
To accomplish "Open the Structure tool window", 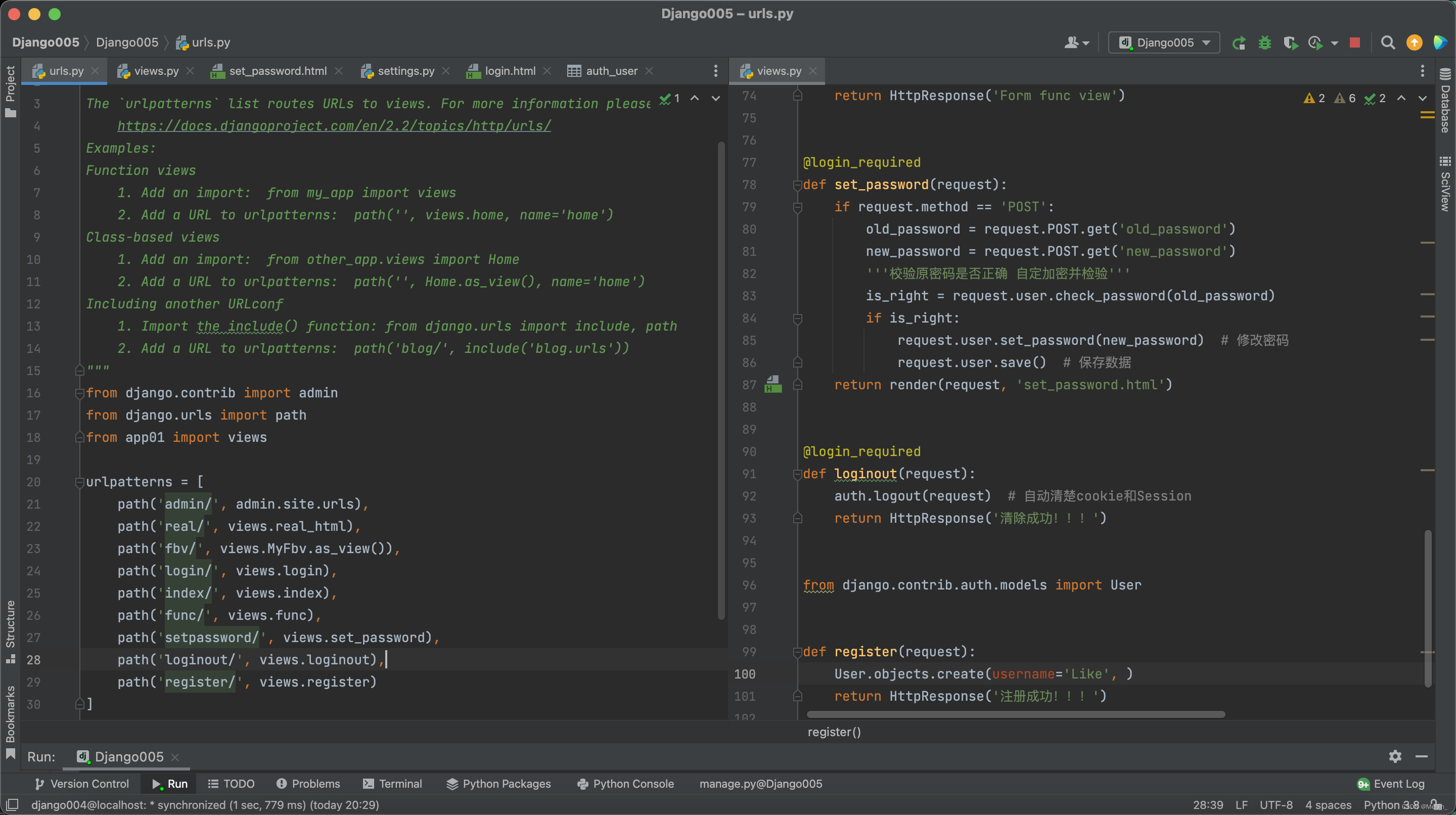I will [10, 631].
